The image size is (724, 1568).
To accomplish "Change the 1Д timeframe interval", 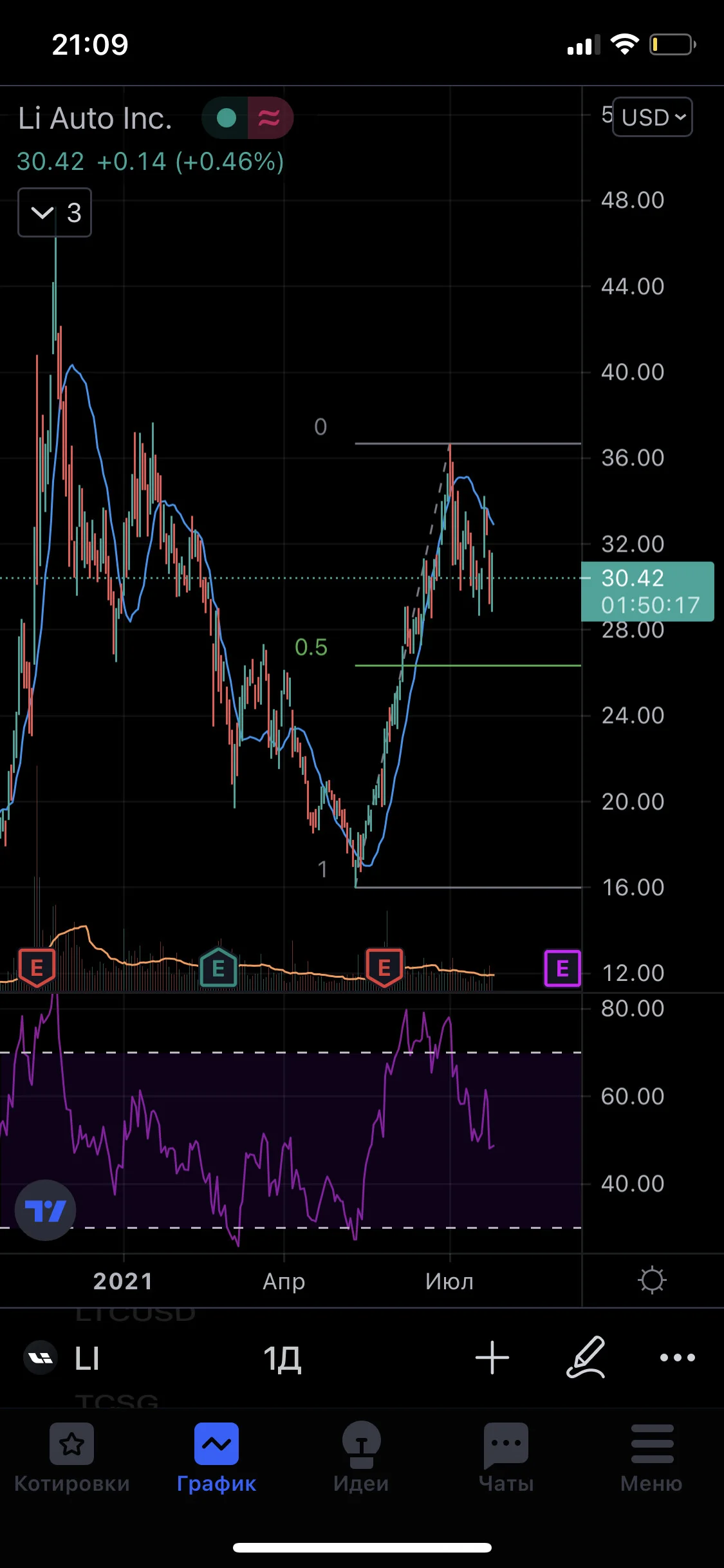I will coord(282,1358).
